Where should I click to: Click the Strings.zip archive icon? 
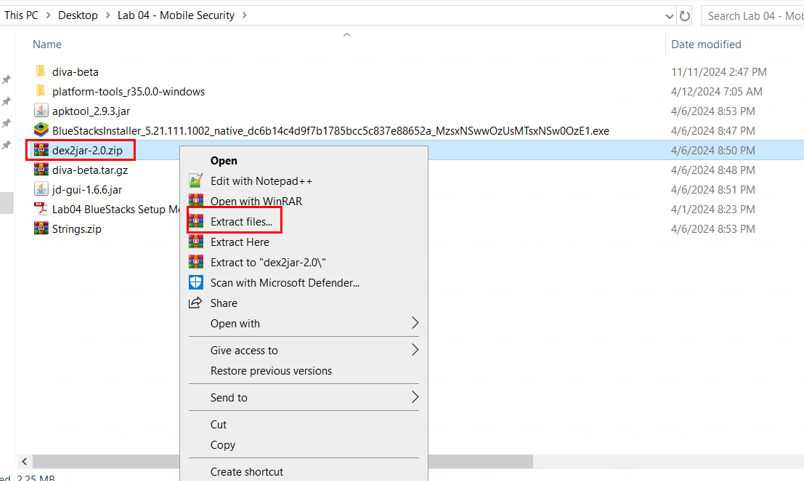coord(41,228)
